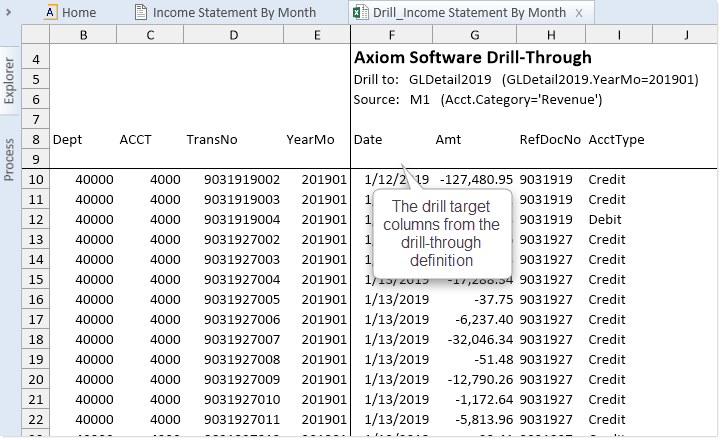Click the AcctType column heading cell
The image size is (721, 440).
pyautogui.click(x=616, y=140)
